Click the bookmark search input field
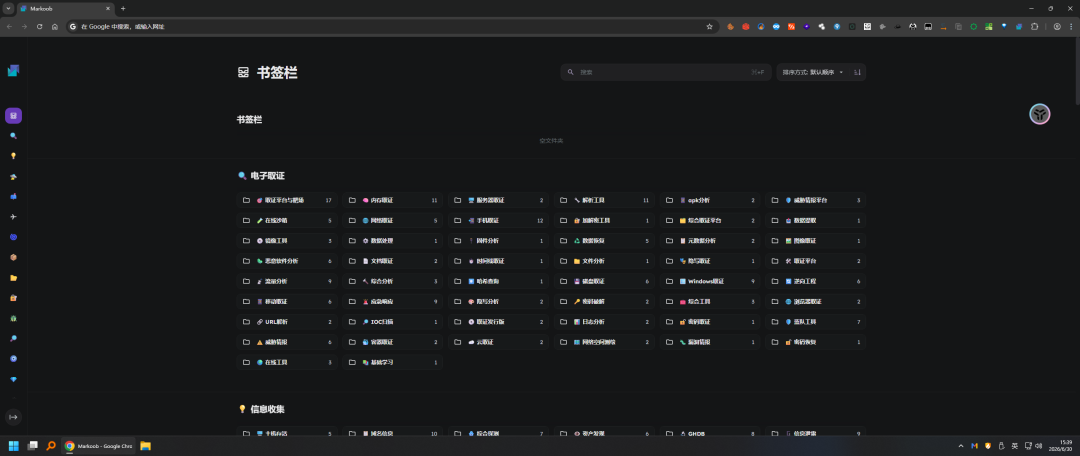Image resolution: width=1080 pixels, height=456 pixels. [x=665, y=72]
